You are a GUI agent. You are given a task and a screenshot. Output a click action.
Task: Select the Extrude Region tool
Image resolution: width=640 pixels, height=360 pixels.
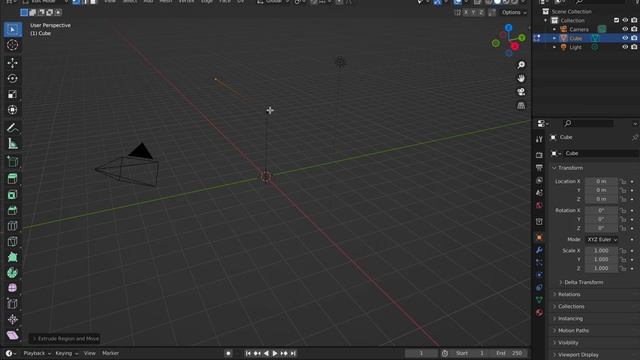pos(13,178)
